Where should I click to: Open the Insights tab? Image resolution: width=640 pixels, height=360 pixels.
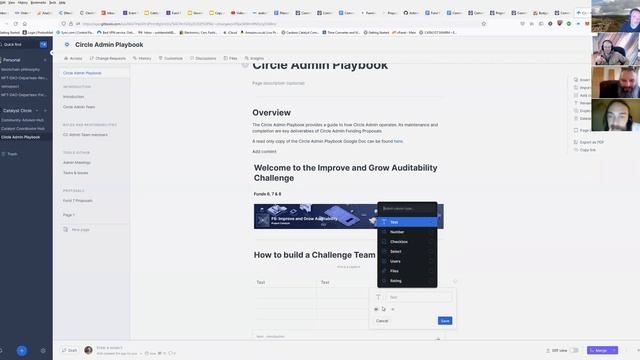[254, 58]
